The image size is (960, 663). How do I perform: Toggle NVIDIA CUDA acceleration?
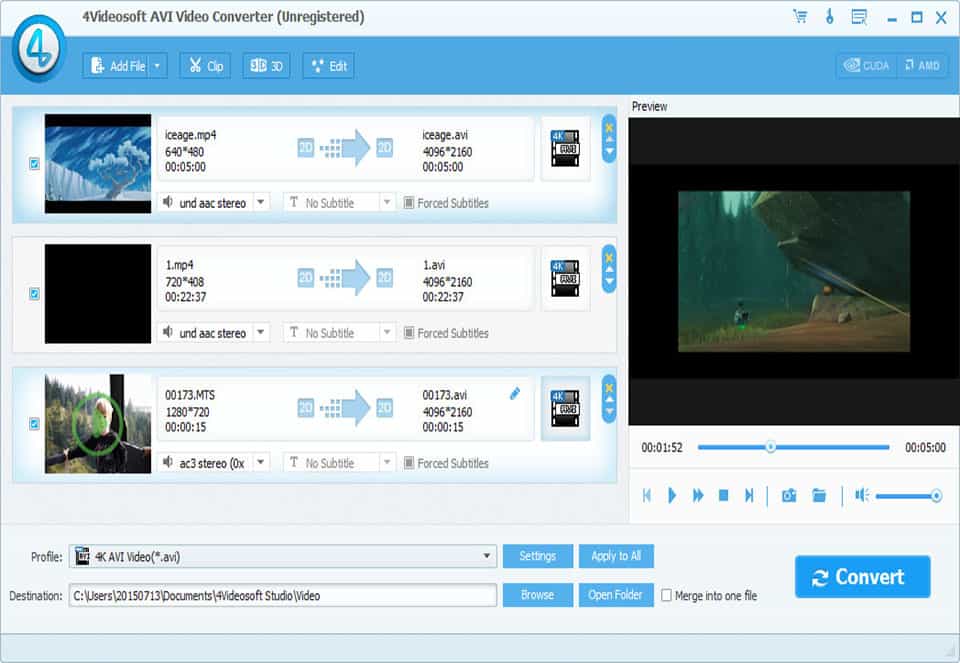pyautogui.click(x=866, y=66)
